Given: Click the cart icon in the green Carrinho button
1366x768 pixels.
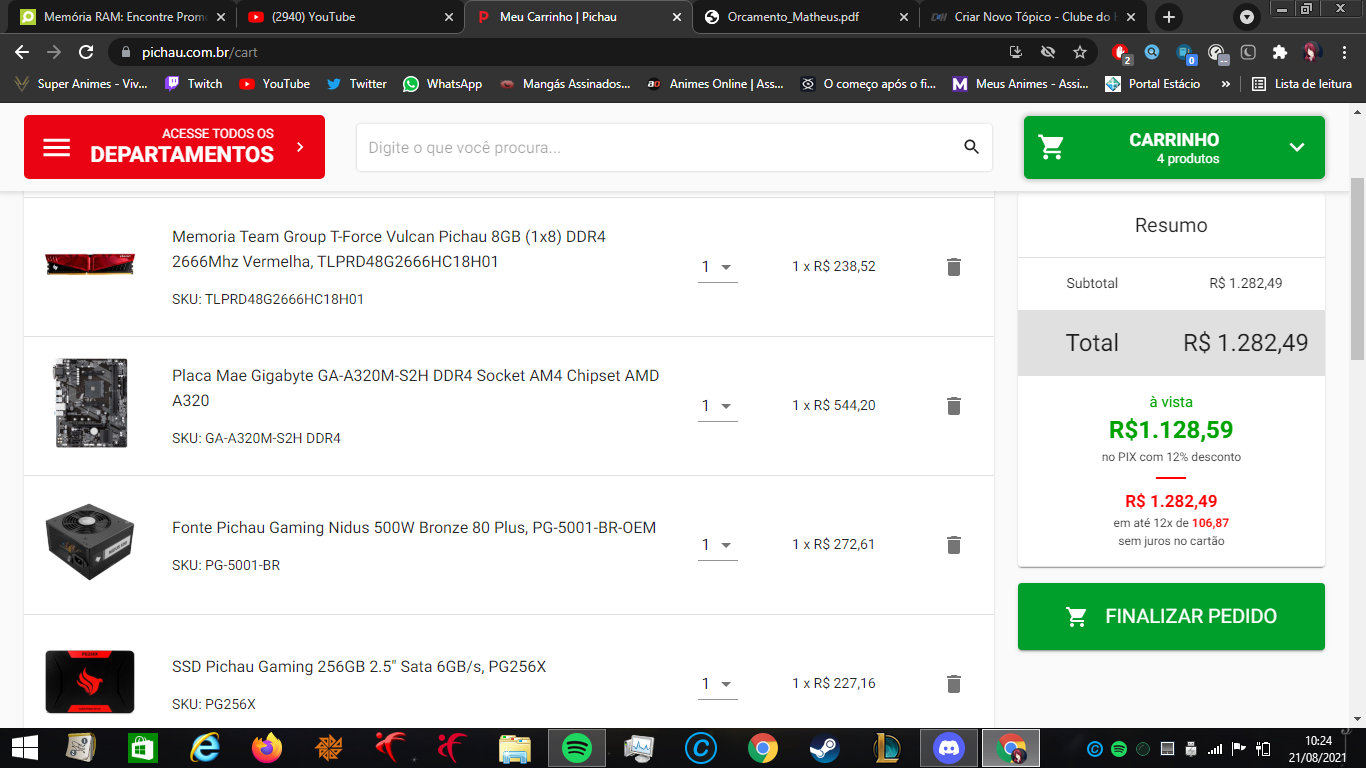Looking at the screenshot, I should 1051,147.
